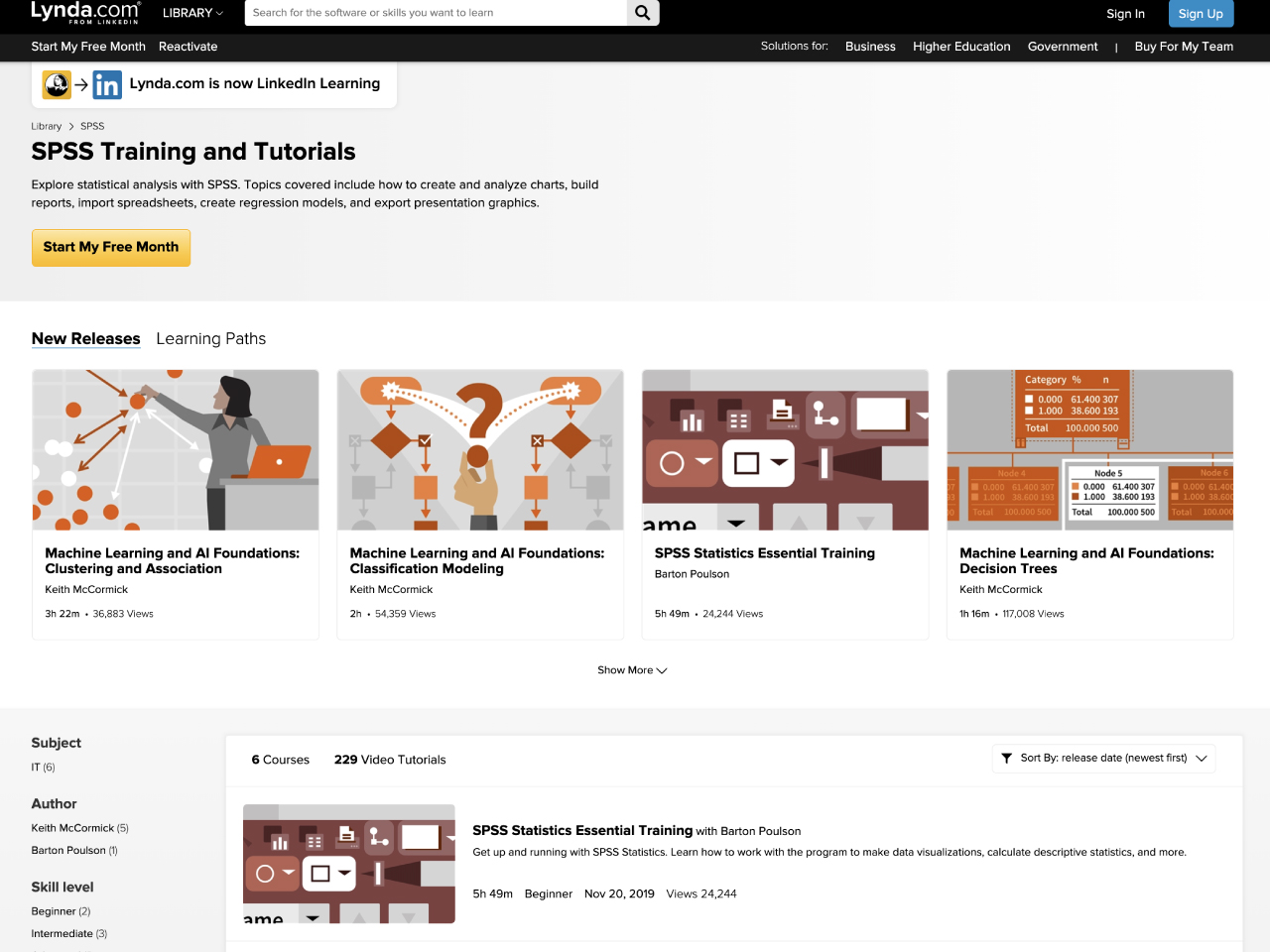Select the 6 Courses tab
Screen dimensions: 1270x952
281,760
